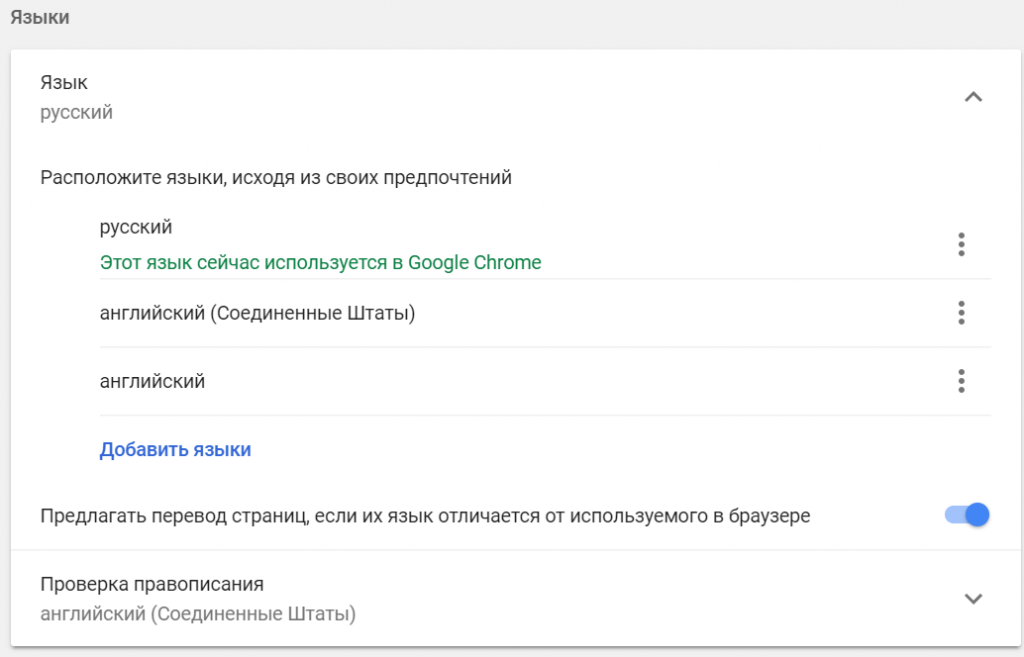The height and width of the screenshot is (657, 1024).
Task: Click the green text about Google Chrome language
Action: (x=321, y=263)
